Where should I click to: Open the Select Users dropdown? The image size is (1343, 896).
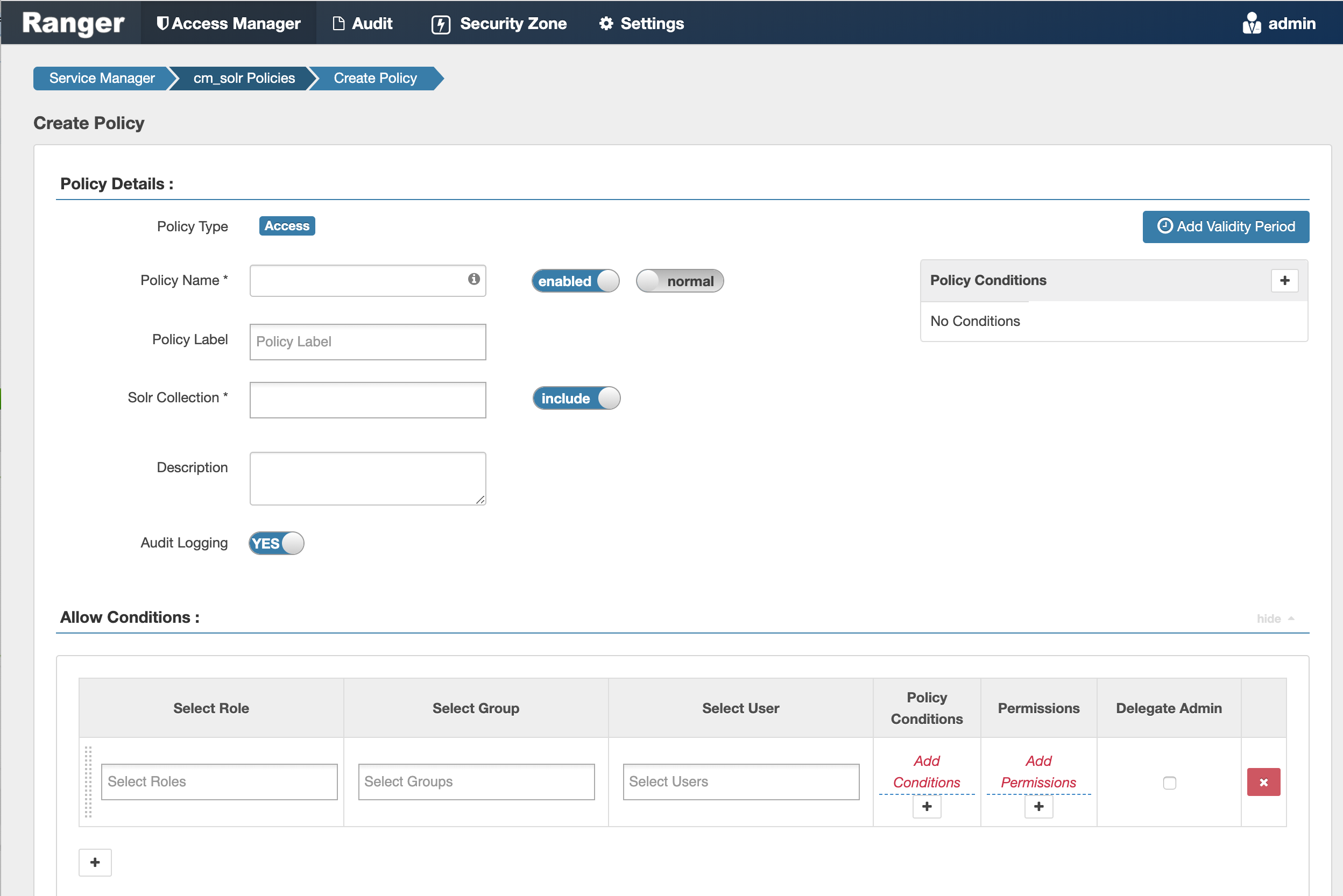point(741,782)
